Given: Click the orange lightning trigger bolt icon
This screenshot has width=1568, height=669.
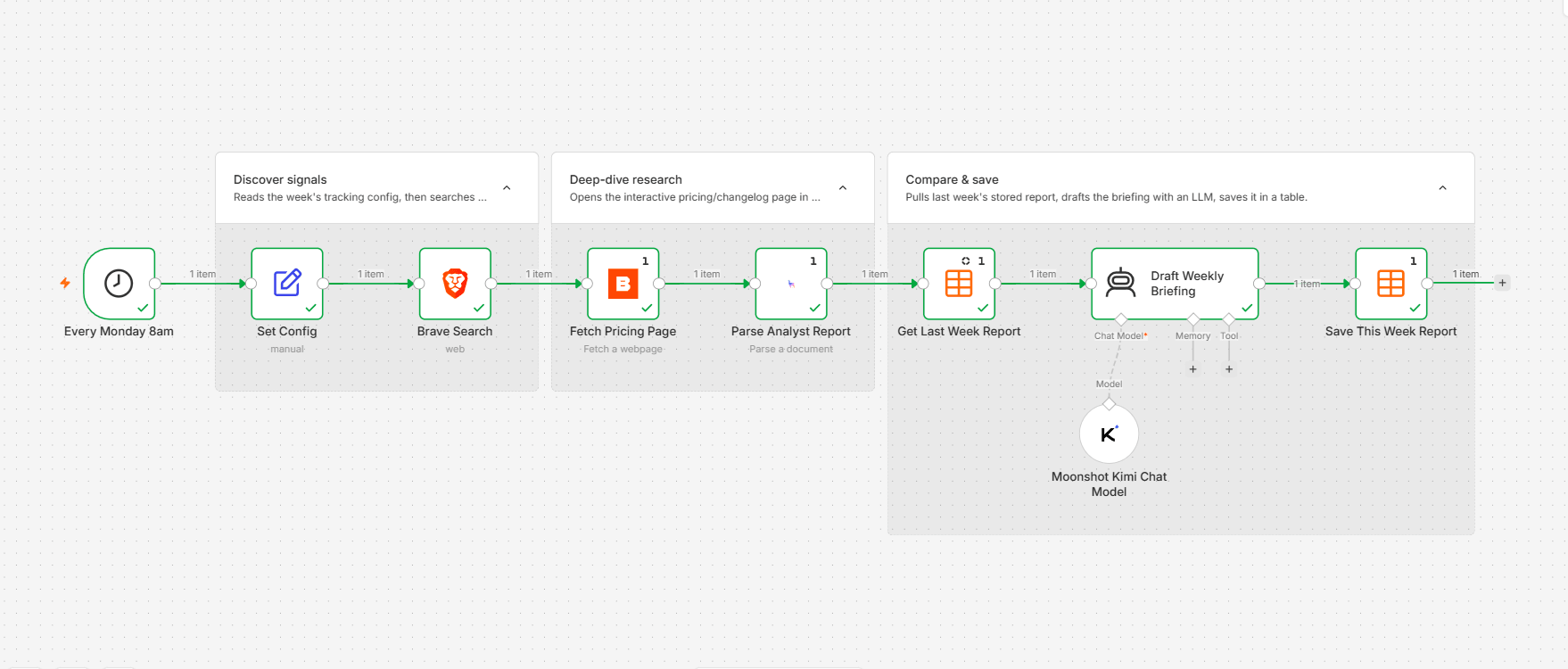Looking at the screenshot, I should coord(65,283).
